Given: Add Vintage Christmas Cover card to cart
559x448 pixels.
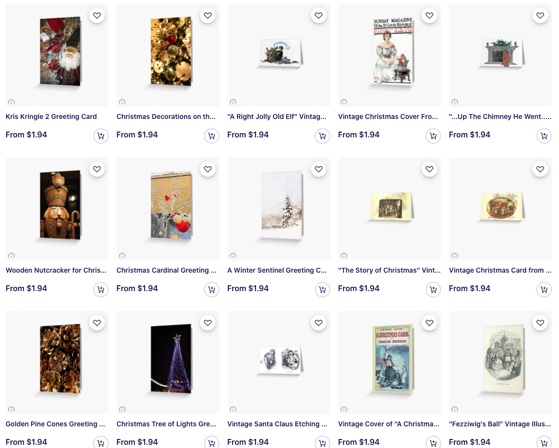Looking at the screenshot, I should [x=433, y=136].
